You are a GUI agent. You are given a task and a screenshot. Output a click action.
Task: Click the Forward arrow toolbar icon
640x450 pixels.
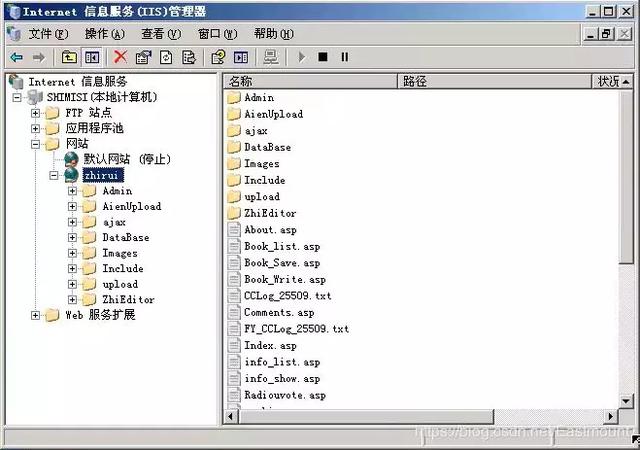(x=39, y=57)
